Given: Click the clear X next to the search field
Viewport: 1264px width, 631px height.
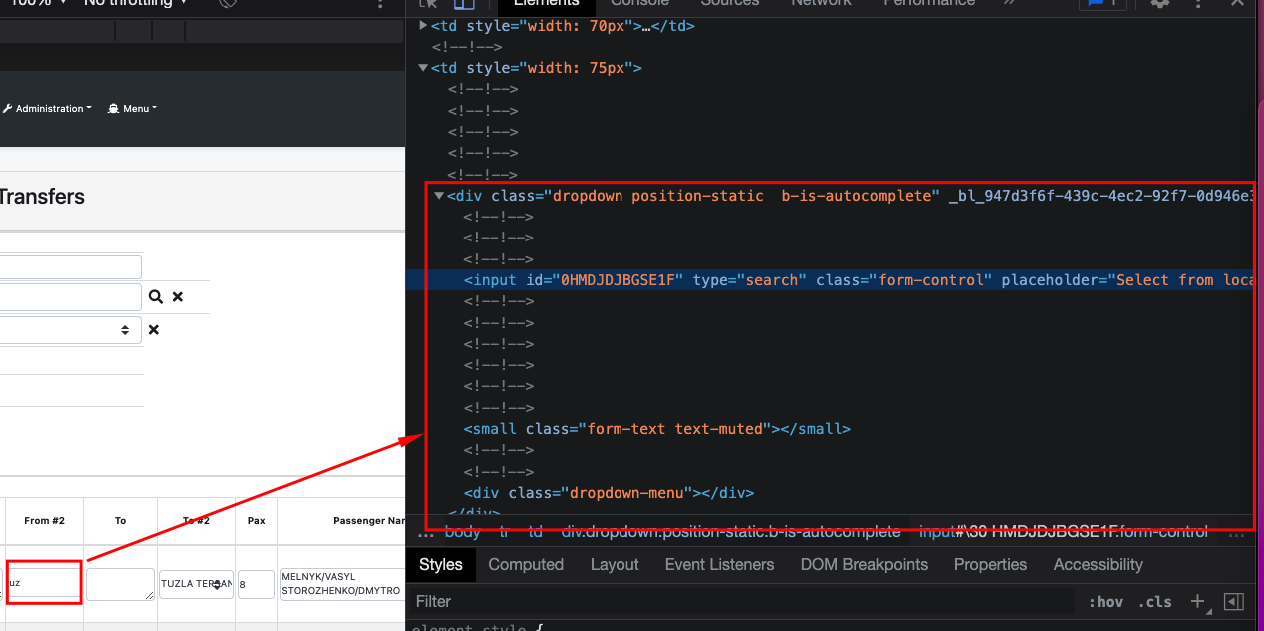Looking at the screenshot, I should (x=177, y=296).
